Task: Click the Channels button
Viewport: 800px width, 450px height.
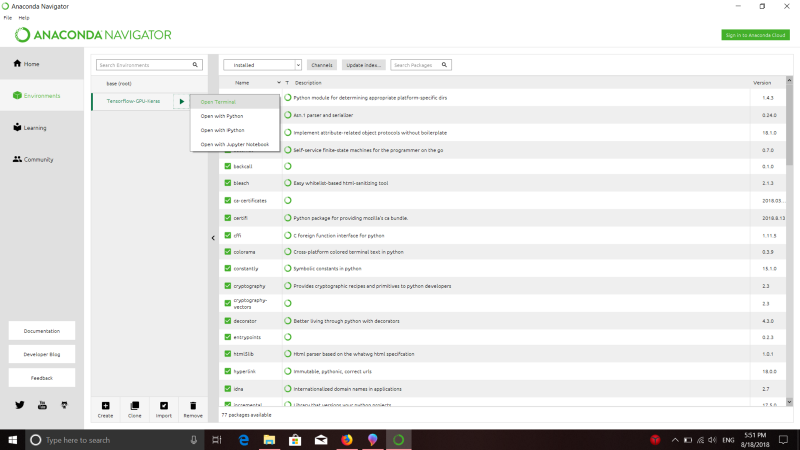Action: 322,65
